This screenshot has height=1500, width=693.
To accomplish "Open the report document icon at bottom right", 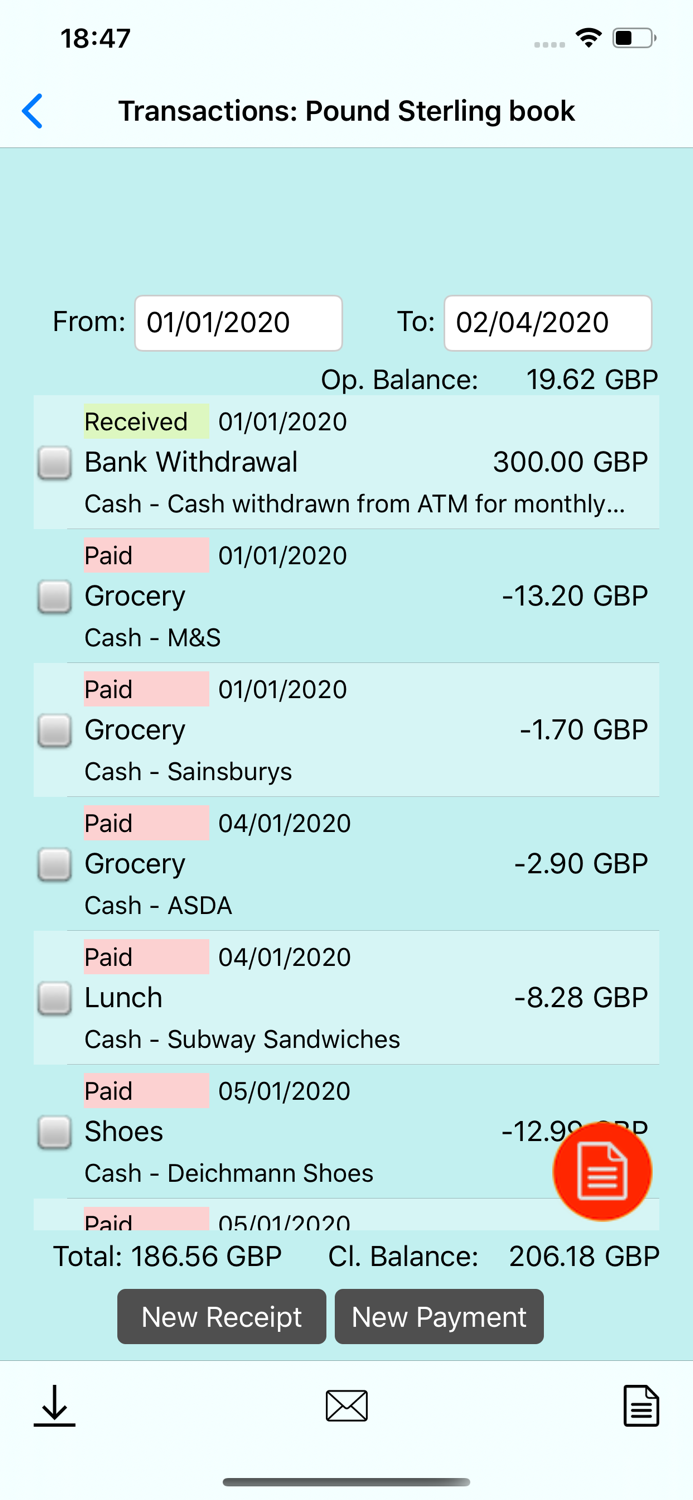I will pos(641,1405).
